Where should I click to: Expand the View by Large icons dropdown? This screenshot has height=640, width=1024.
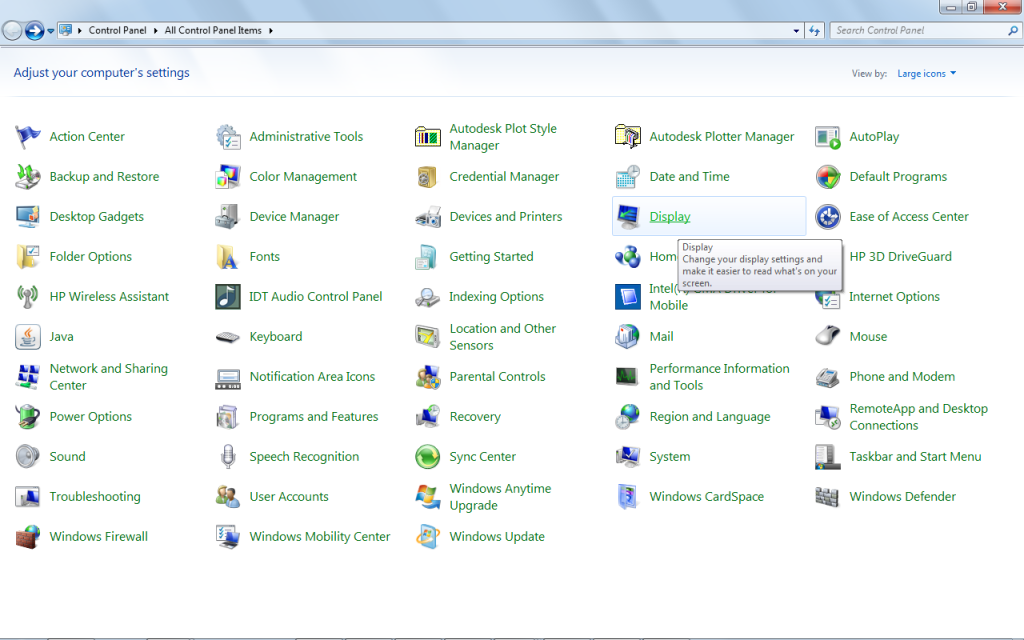pos(927,74)
